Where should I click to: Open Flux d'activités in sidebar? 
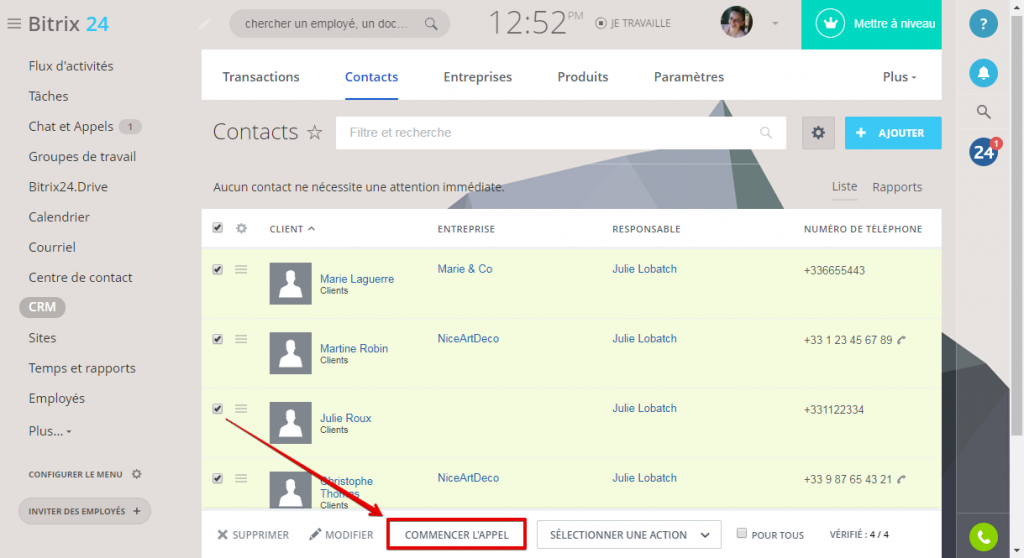71,66
